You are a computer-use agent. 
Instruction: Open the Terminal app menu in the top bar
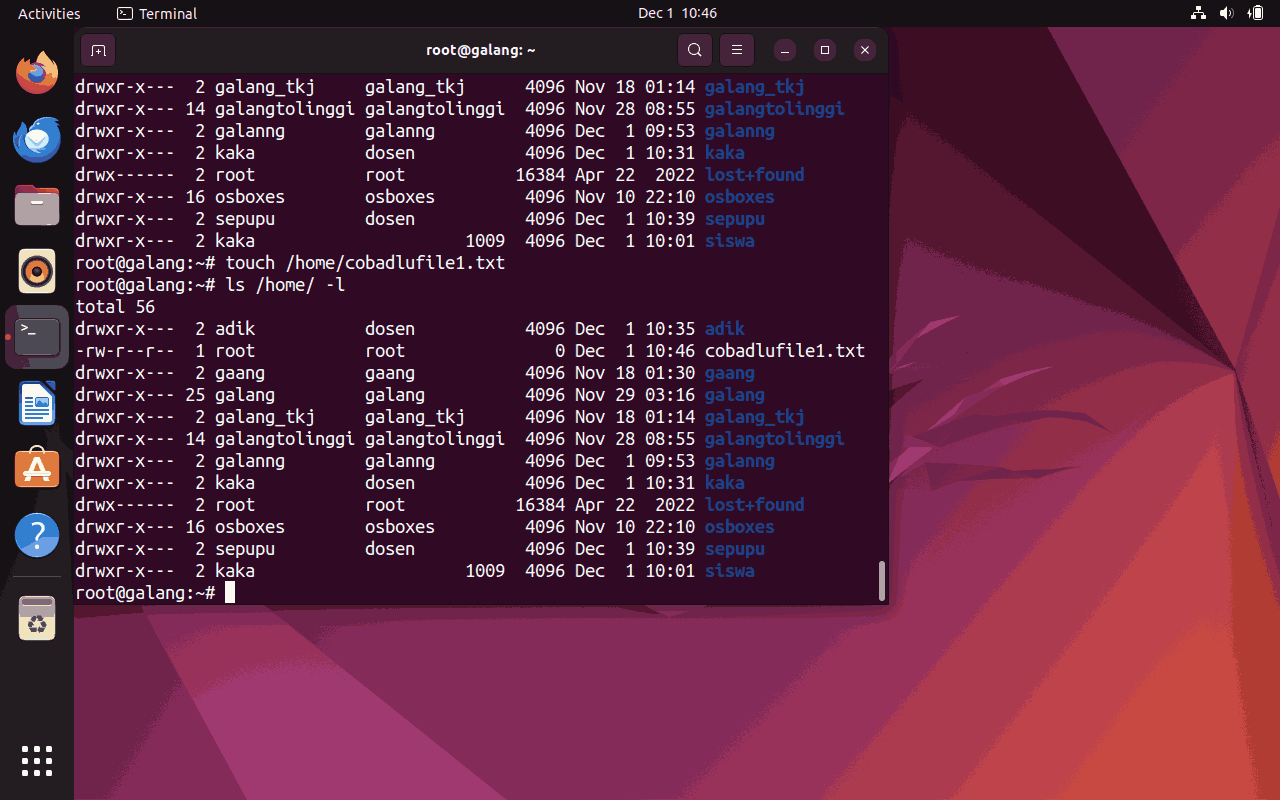coord(157,13)
